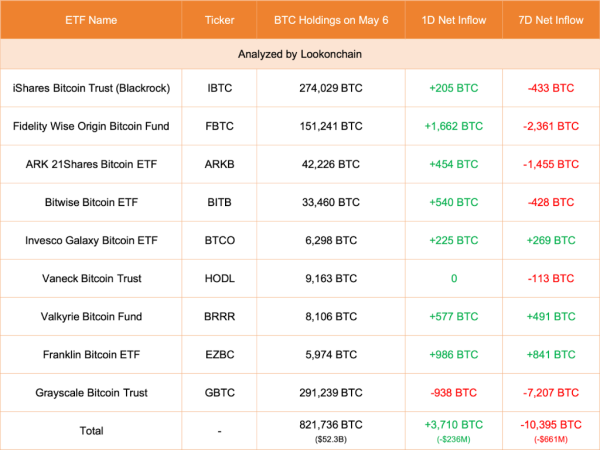The height and width of the screenshot is (450, 600).
Task: Click Bitwise's 33,460 BTC holdings cell
Action: (330, 203)
